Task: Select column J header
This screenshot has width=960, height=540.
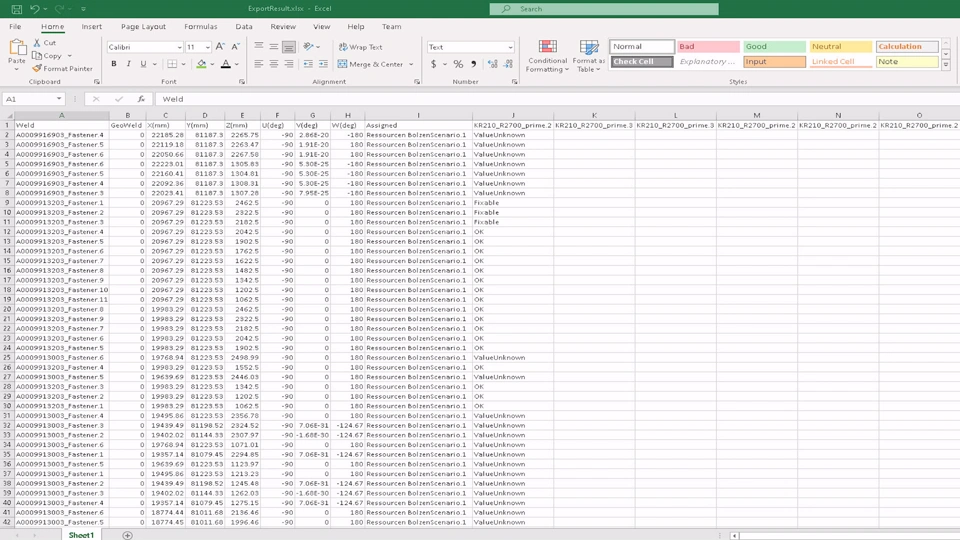Action: point(513,115)
